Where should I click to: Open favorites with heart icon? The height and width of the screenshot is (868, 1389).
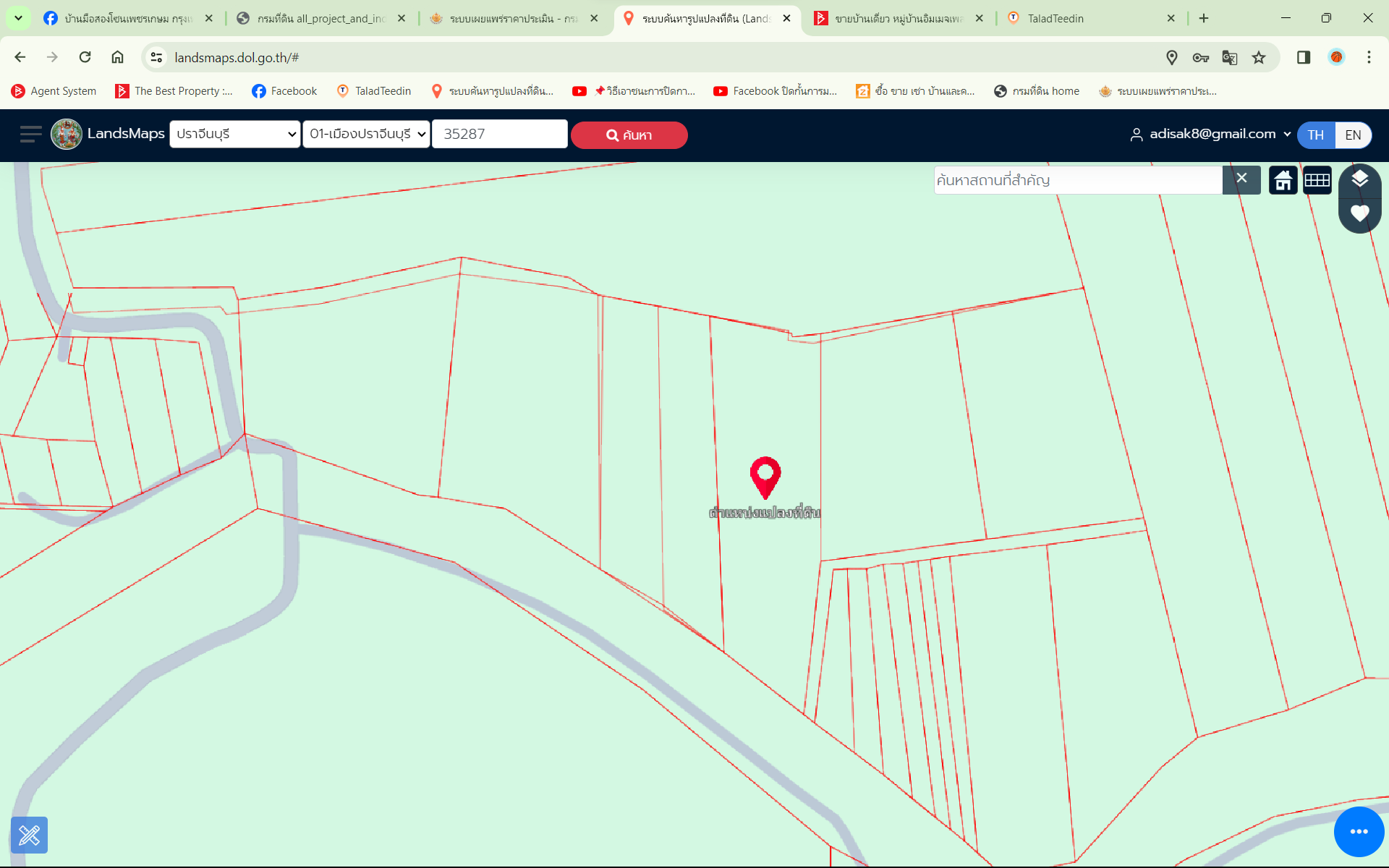click(1359, 213)
